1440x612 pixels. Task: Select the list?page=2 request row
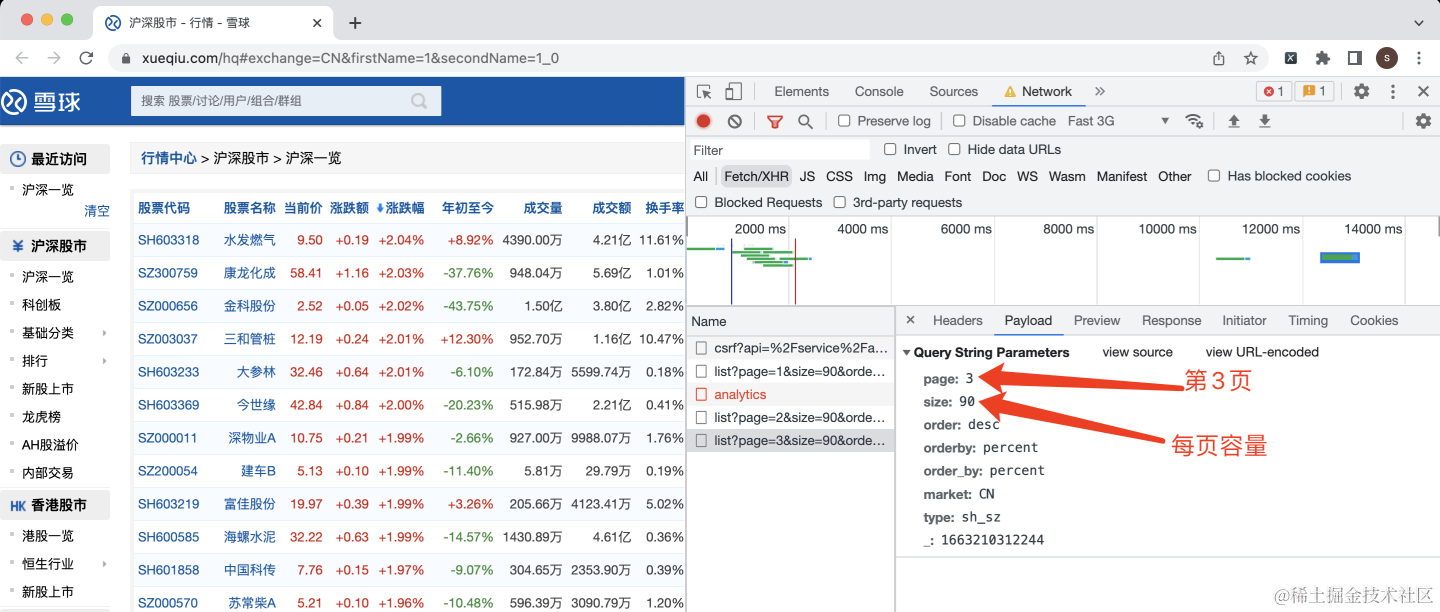click(x=791, y=417)
